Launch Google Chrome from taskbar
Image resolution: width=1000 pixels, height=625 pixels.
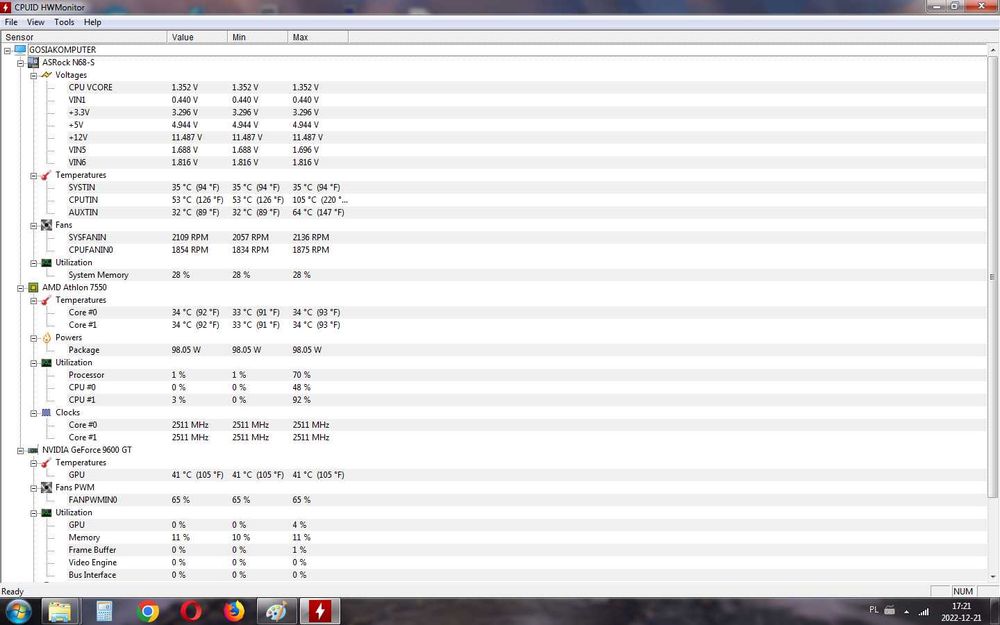(x=147, y=611)
